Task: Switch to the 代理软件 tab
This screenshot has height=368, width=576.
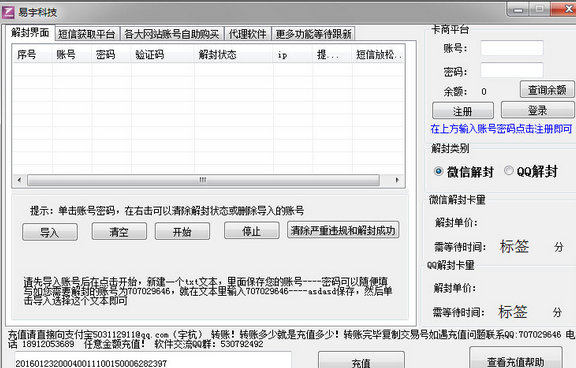Action: (x=248, y=34)
